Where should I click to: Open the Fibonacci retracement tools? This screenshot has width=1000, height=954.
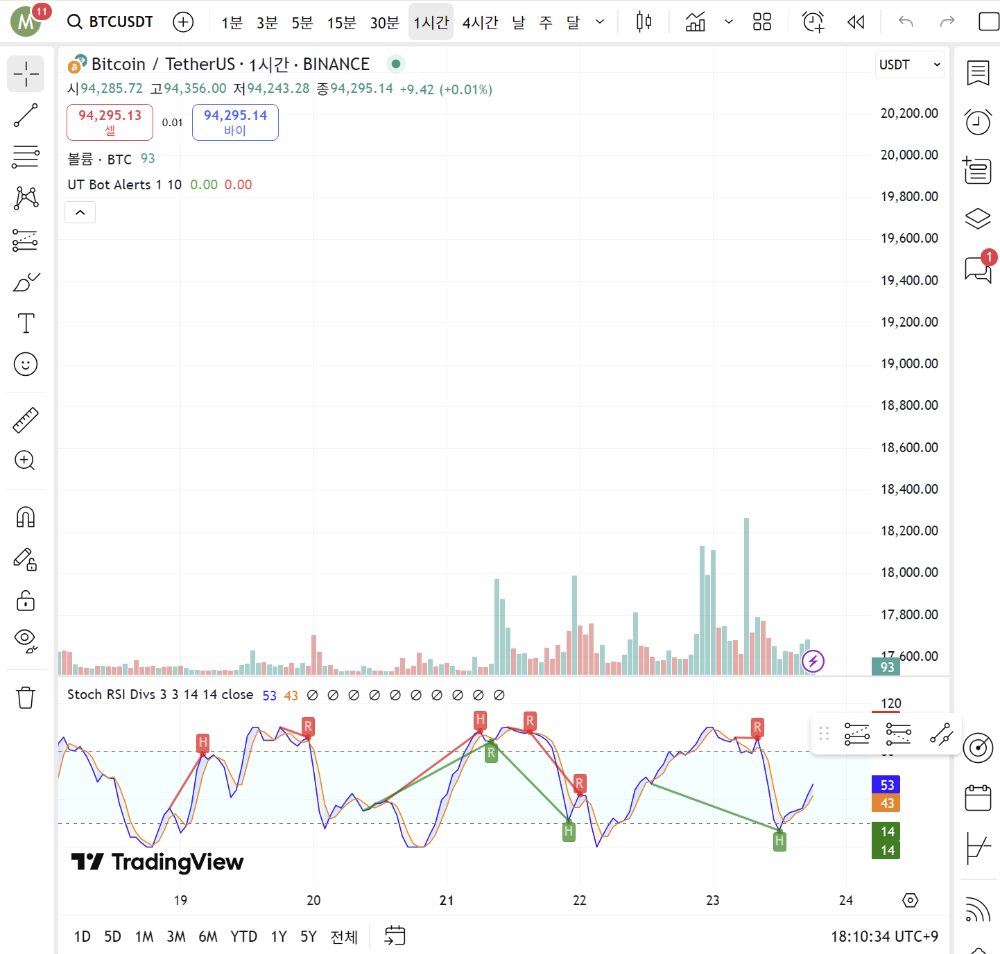[x=26, y=156]
